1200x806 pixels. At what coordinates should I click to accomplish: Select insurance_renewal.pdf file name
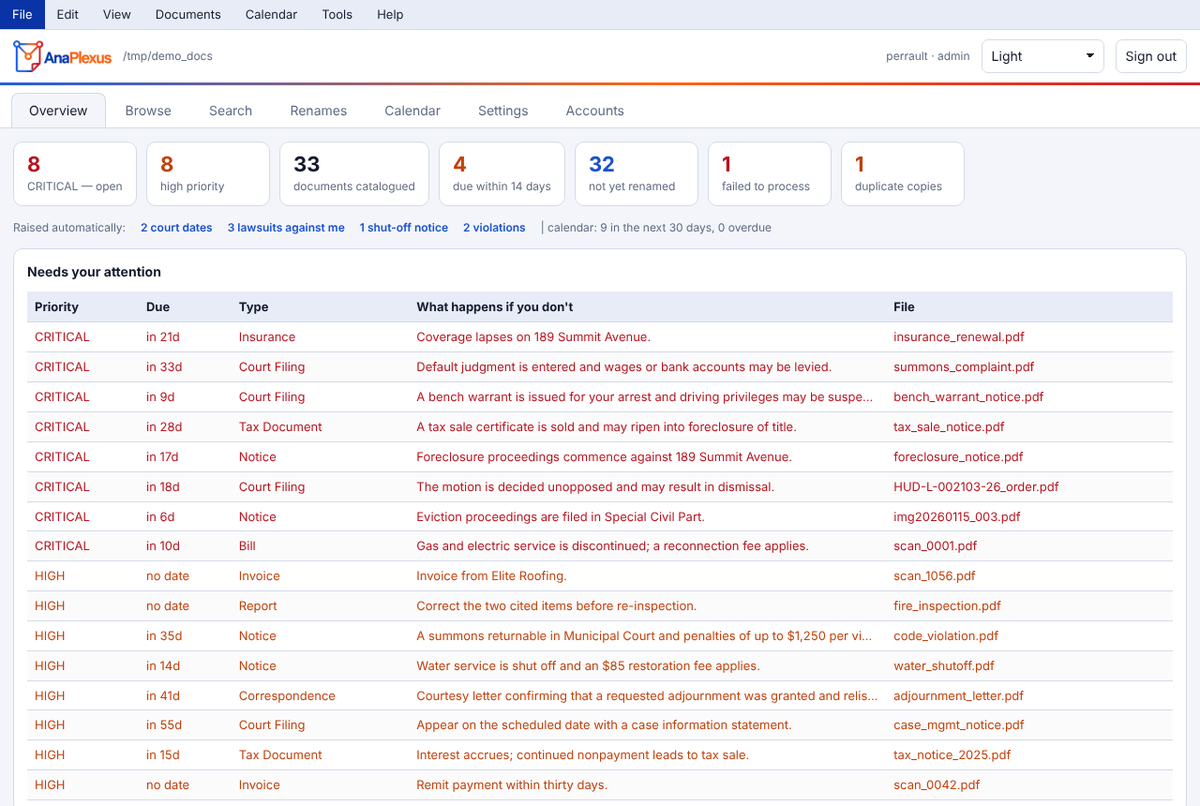(958, 337)
